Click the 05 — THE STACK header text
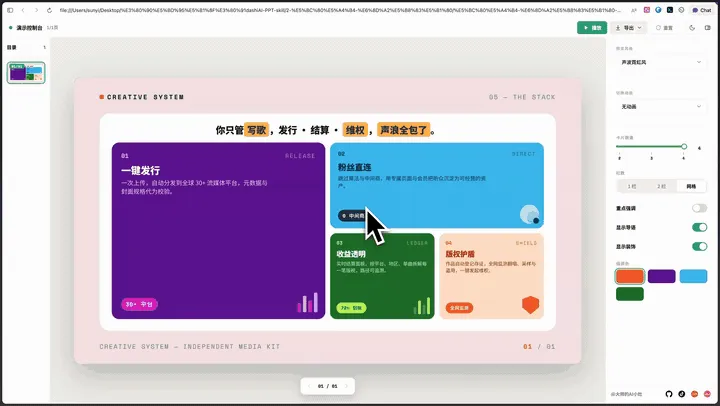 click(x=522, y=97)
